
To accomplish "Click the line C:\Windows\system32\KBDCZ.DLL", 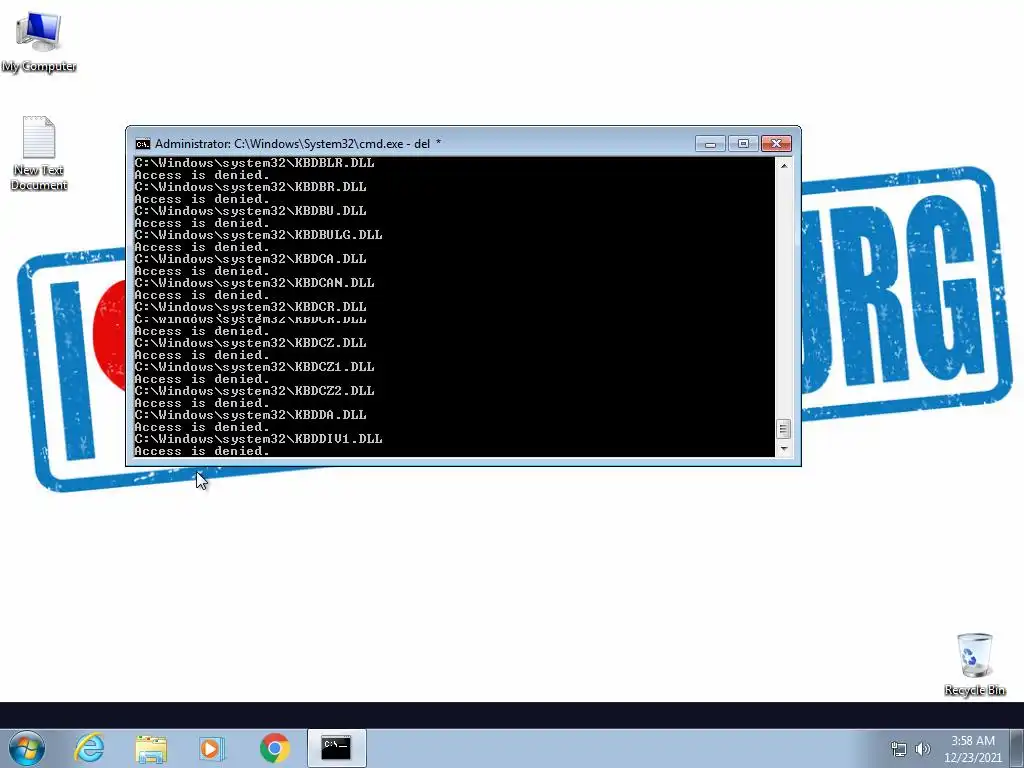I will coord(251,343).
